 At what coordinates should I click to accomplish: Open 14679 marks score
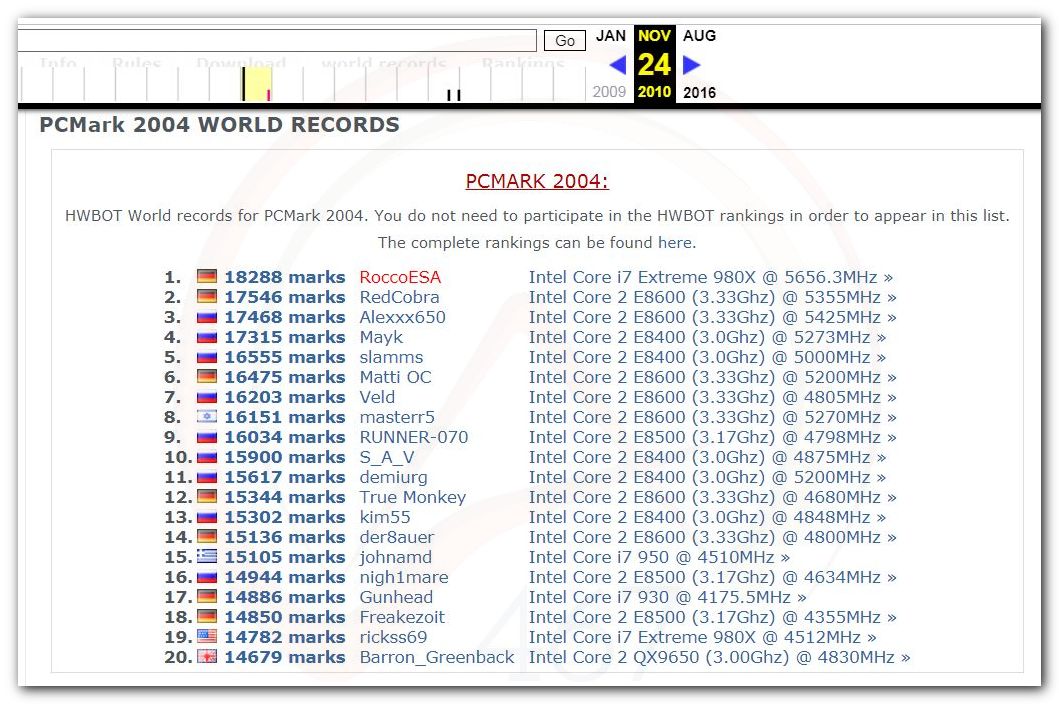pos(284,657)
